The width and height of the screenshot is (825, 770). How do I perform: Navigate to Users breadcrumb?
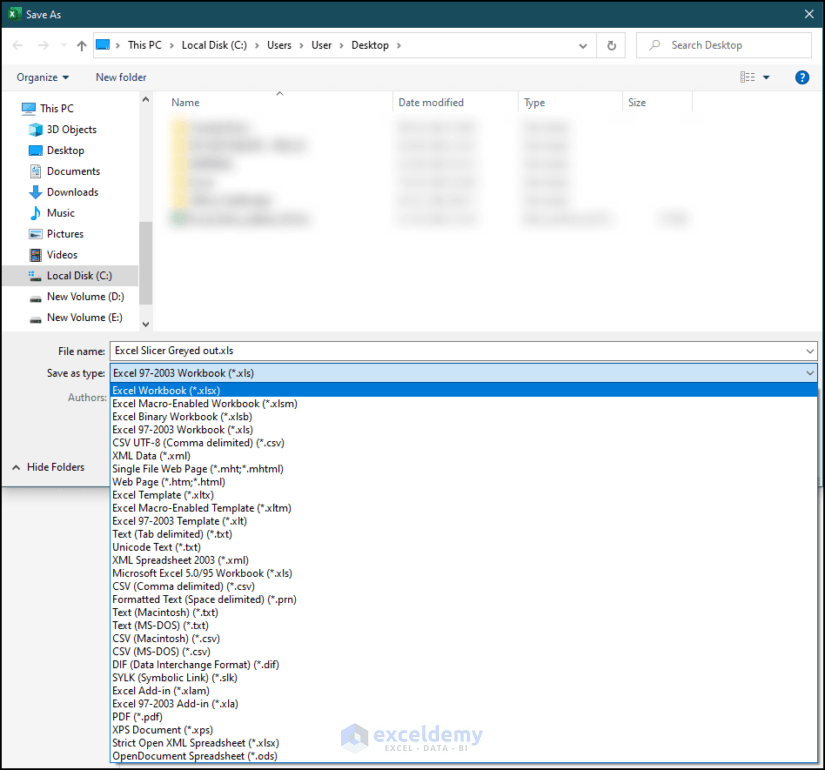[x=279, y=45]
